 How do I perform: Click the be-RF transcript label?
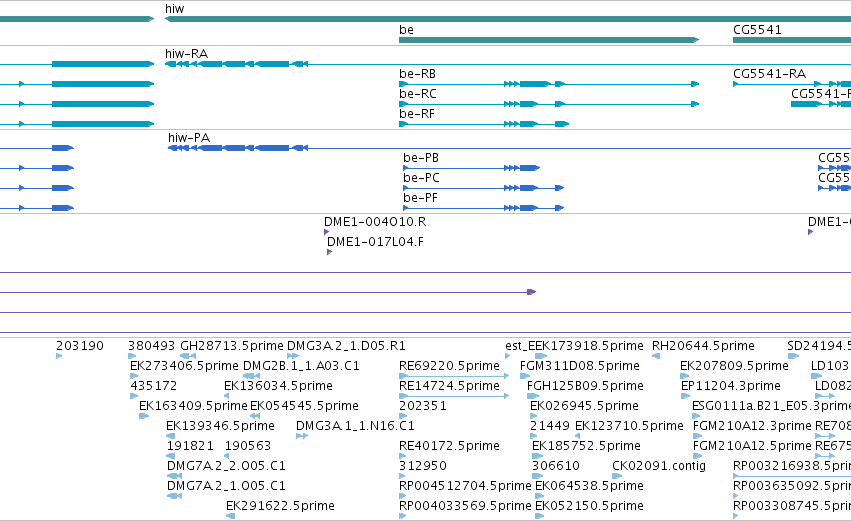[x=417, y=113]
